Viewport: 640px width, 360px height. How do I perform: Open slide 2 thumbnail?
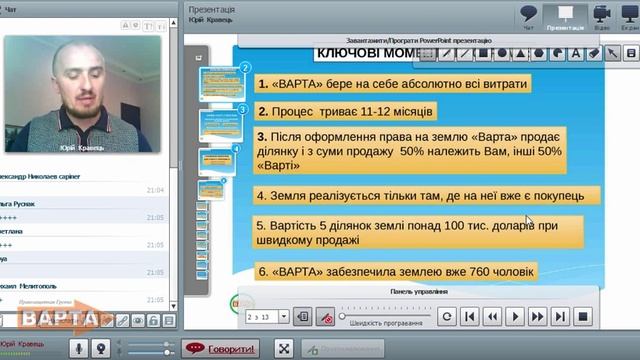coord(222,84)
